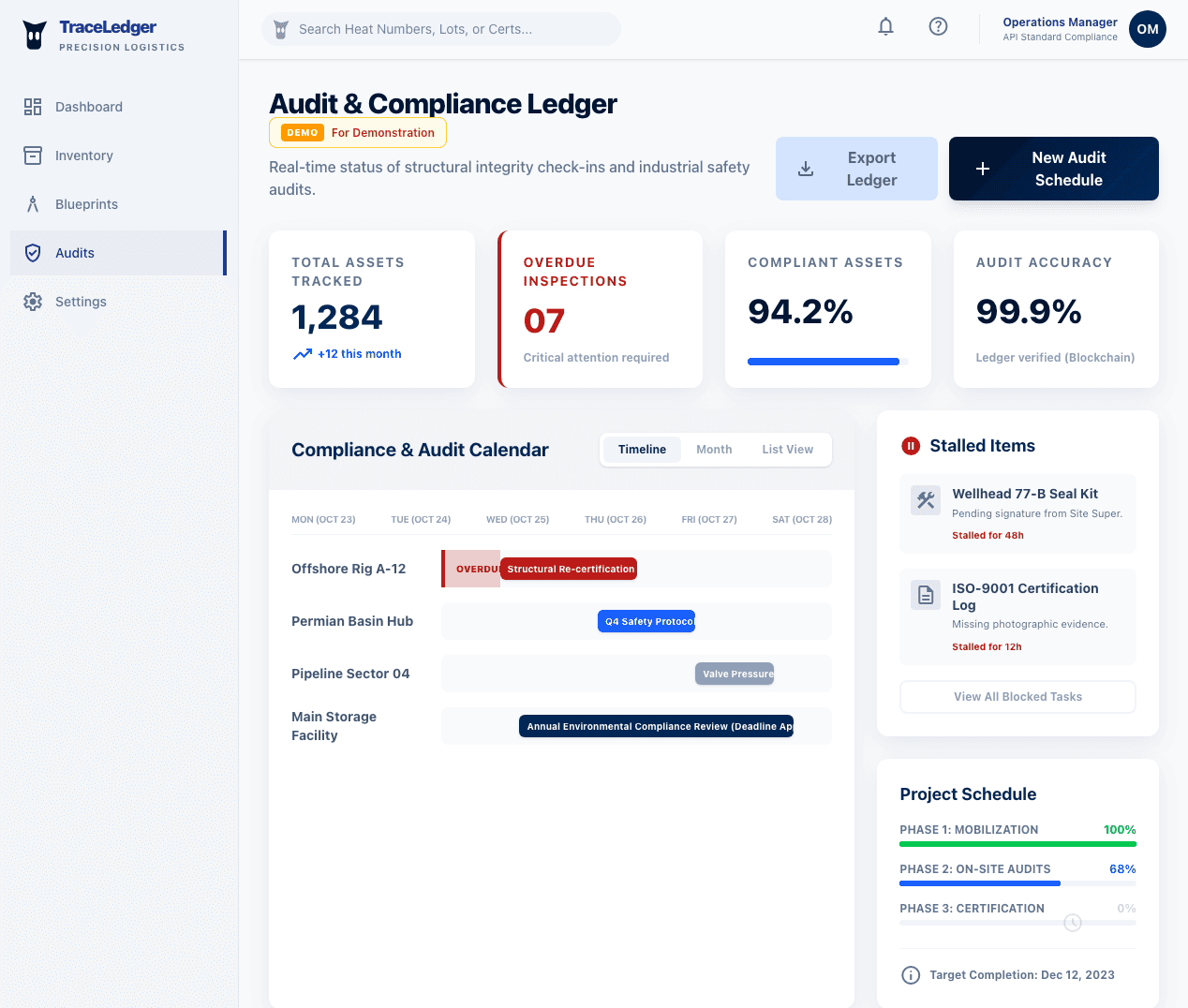Click the DEMO badge

pyautogui.click(x=303, y=133)
